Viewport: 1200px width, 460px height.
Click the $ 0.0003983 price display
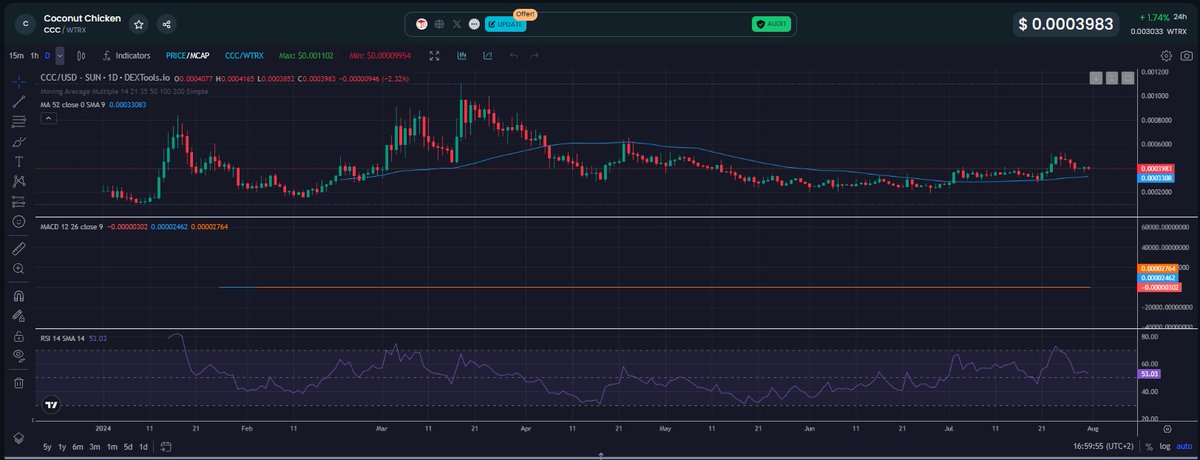[1066, 24]
